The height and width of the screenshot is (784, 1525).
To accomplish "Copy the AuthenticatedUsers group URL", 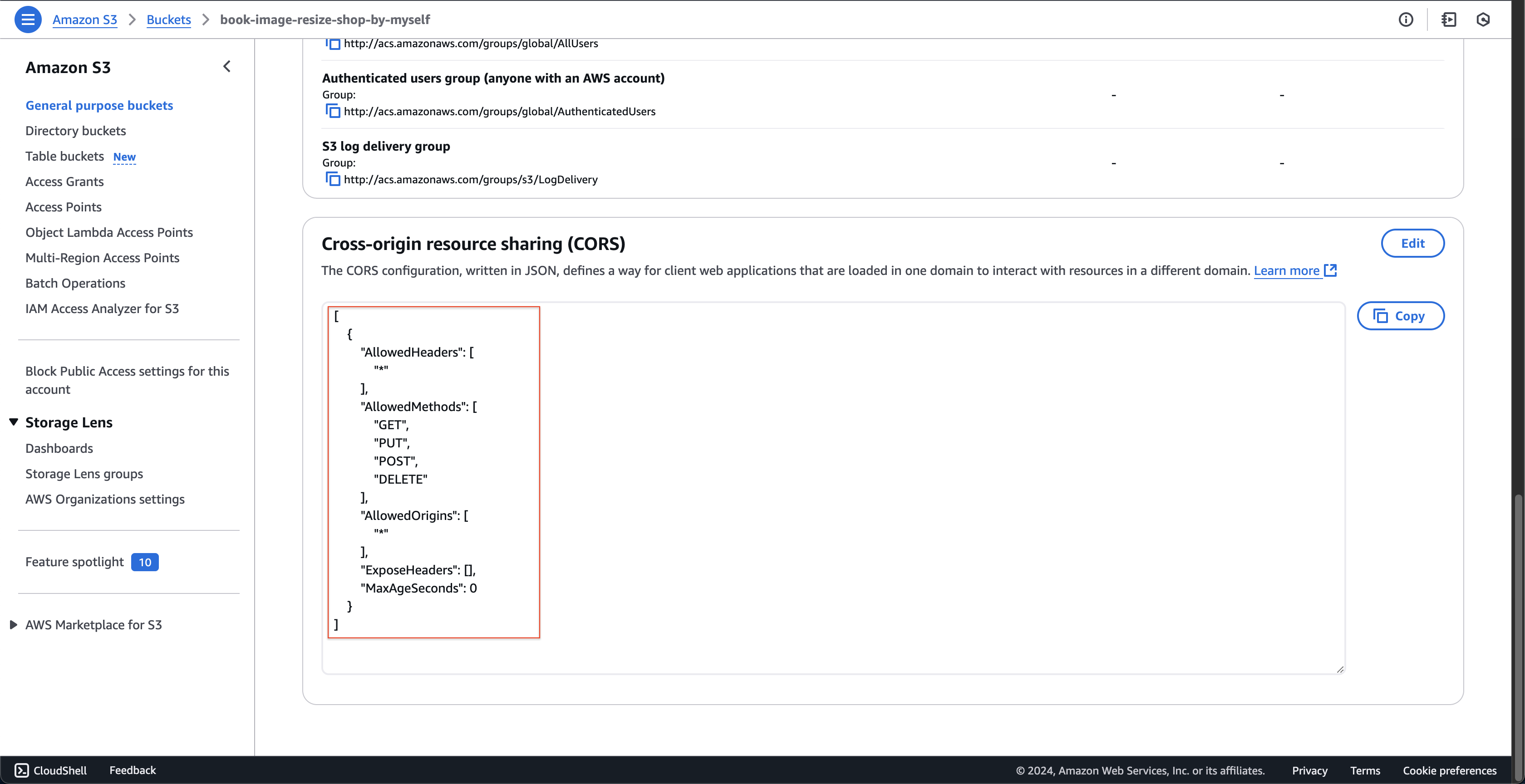I will 333,111.
